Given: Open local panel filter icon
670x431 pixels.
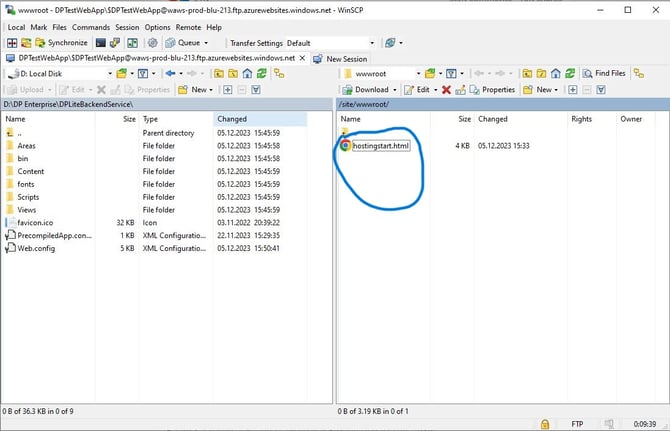Looking at the screenshot, I should [x=143, y=73].
